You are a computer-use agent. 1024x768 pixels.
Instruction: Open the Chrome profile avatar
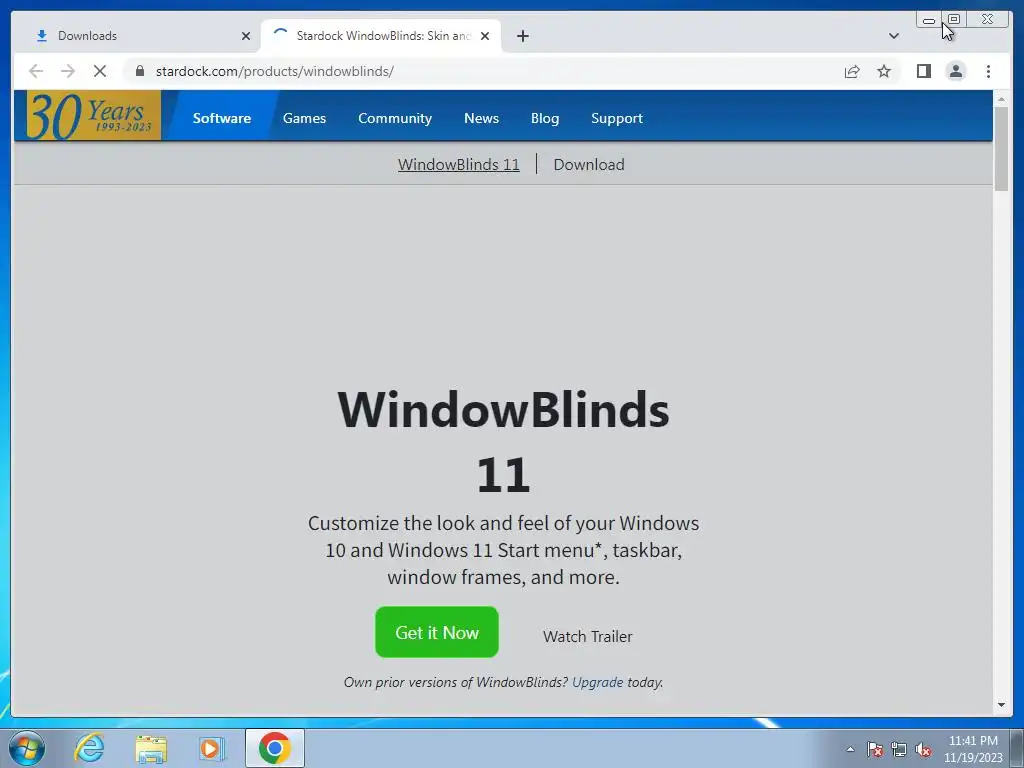click(x=955, y=71)
